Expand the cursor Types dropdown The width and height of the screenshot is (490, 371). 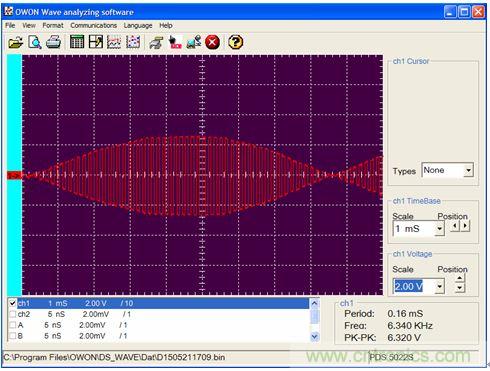pyautogui.click(x=468, y=171)
